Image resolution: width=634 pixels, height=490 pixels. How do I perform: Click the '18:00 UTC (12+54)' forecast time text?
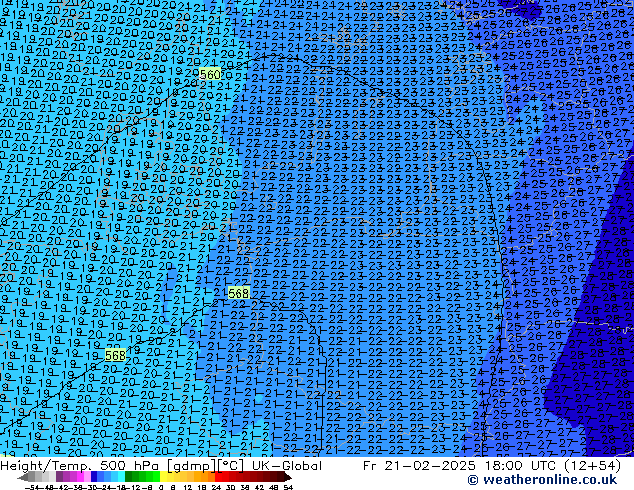click(x=553, y=466)
